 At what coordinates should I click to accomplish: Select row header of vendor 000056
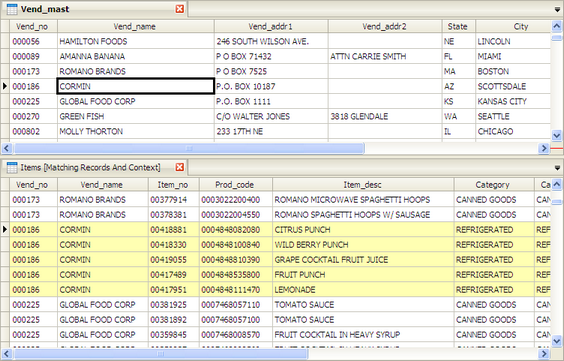tap(5, 41)
